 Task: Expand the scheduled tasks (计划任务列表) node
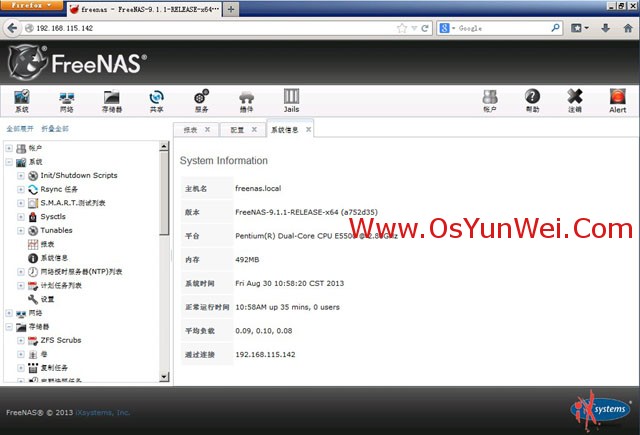(20, 285)
